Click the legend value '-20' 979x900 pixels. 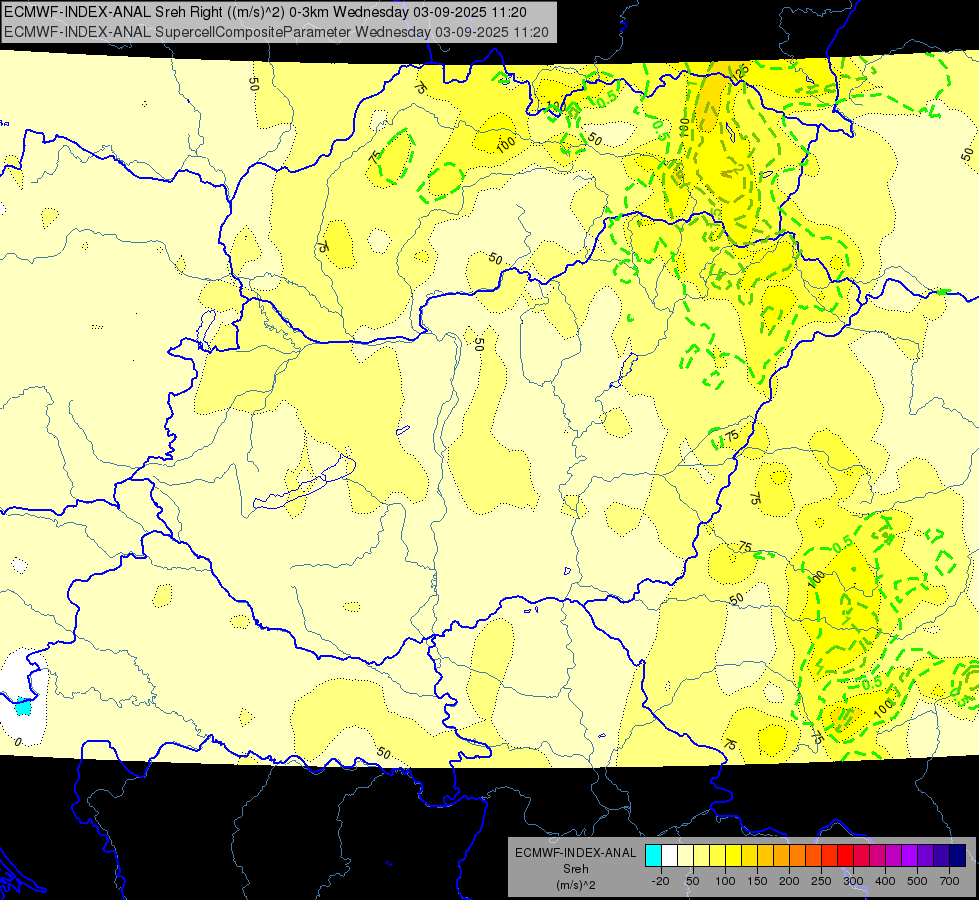tap(660, 881)
